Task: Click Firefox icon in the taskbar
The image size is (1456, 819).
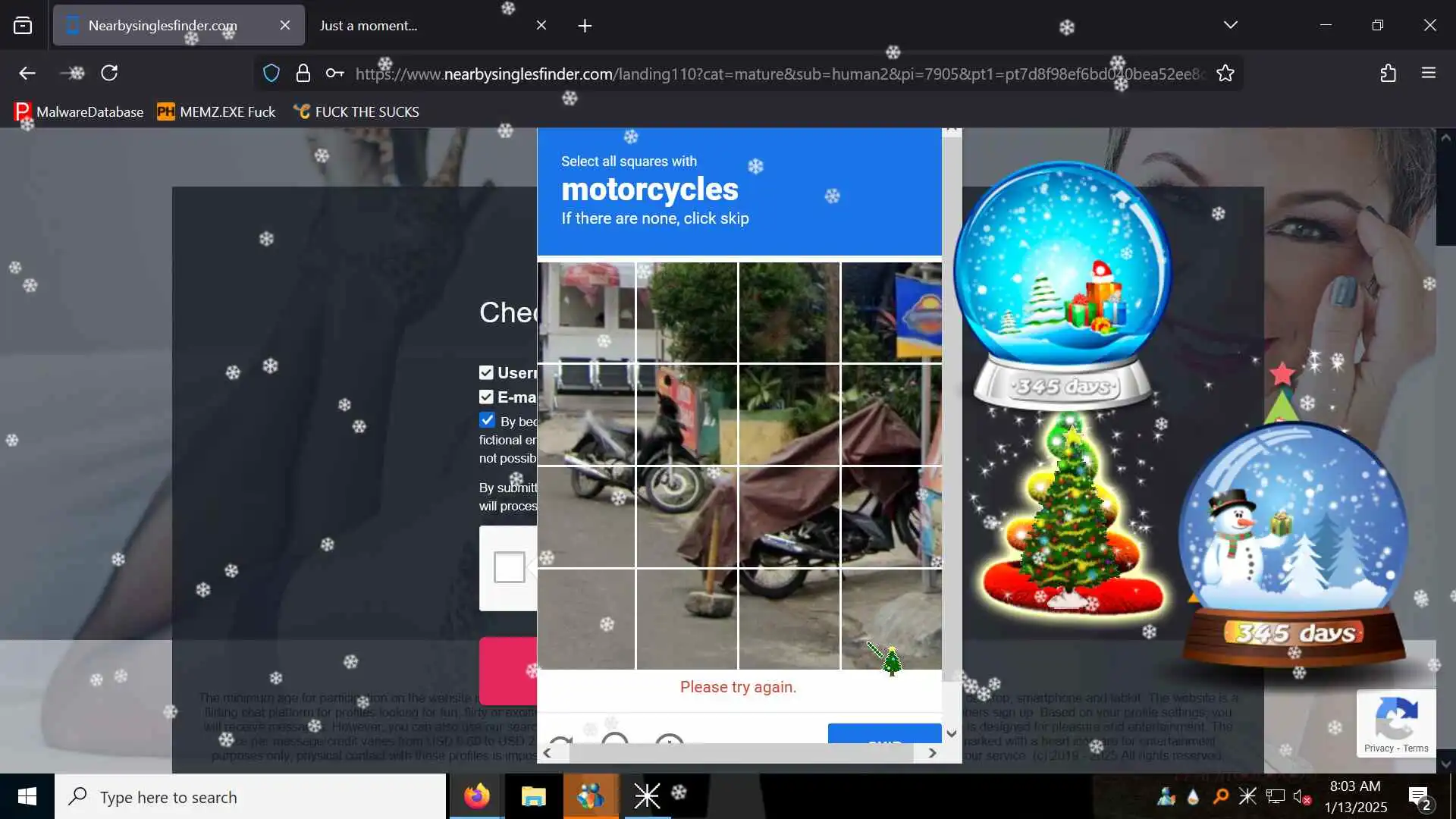Action: tap(477, 796)
